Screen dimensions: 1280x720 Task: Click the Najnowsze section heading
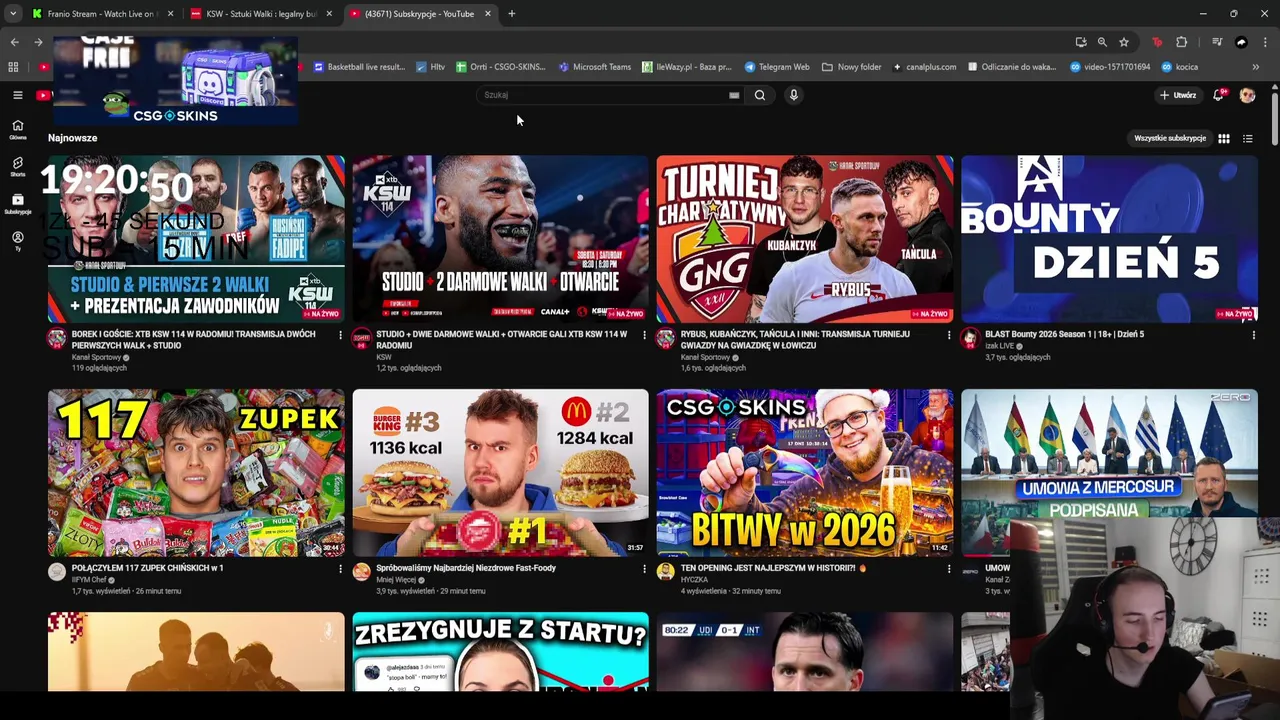point(73,138)
